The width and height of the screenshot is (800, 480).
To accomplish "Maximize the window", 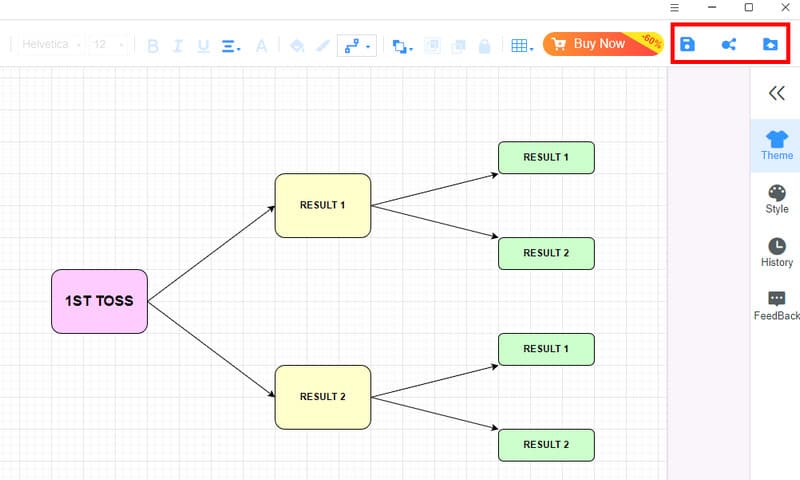I will coord(748,7).
